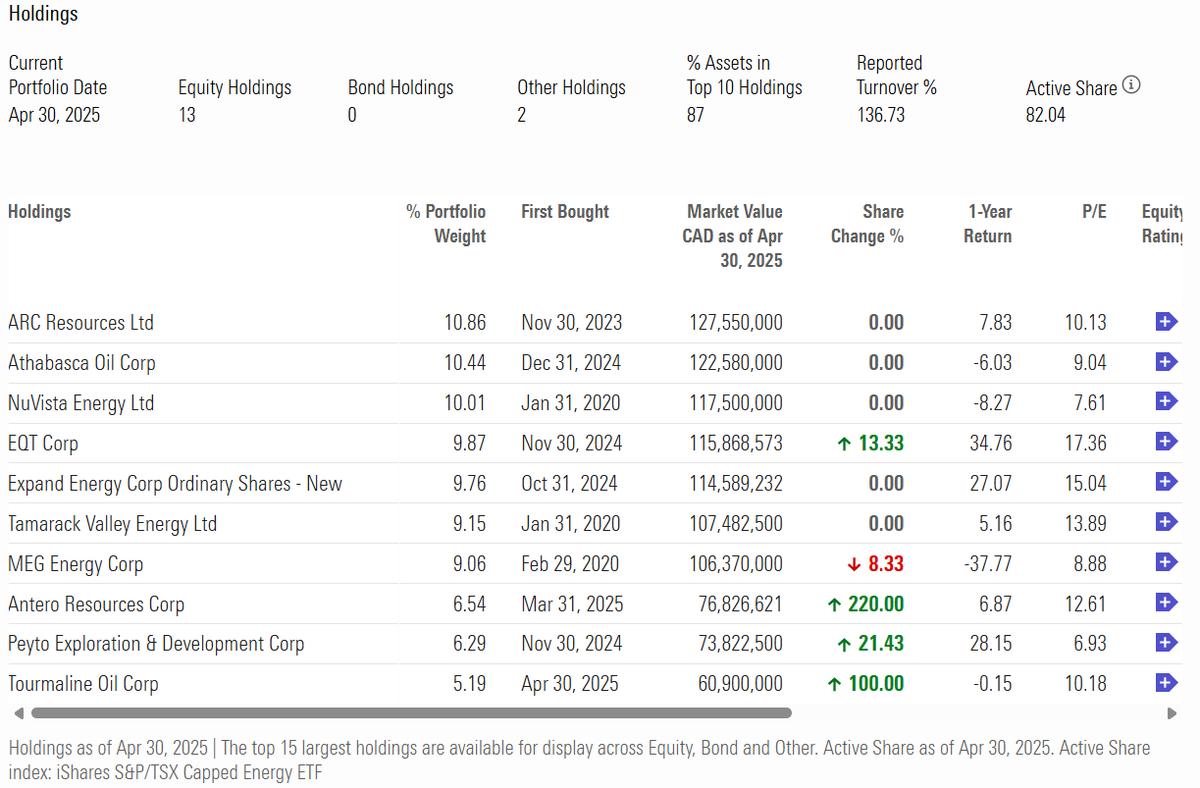The height and width of the screenshot is (788, 1200).
Task: Open NuVista Energy Ltd holding
Action: click(81, 403)
